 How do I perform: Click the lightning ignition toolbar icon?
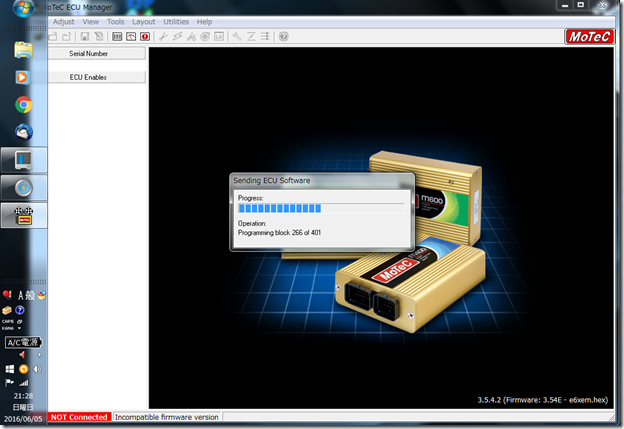click(x=177, y=37)
